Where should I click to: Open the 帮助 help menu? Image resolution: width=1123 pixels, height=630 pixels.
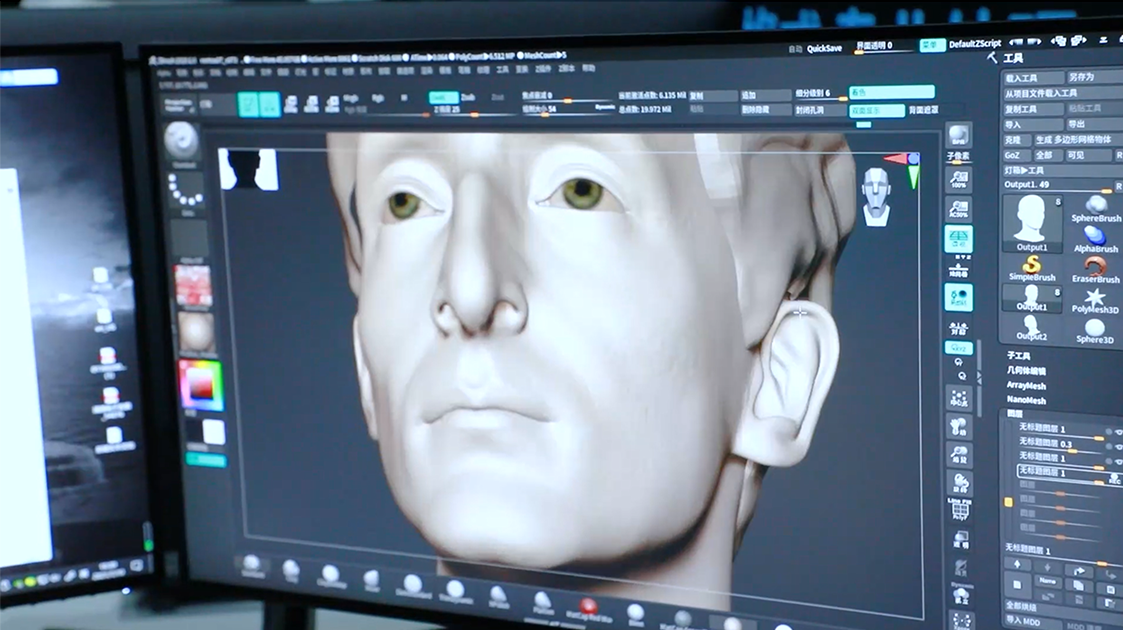point(589,69)
